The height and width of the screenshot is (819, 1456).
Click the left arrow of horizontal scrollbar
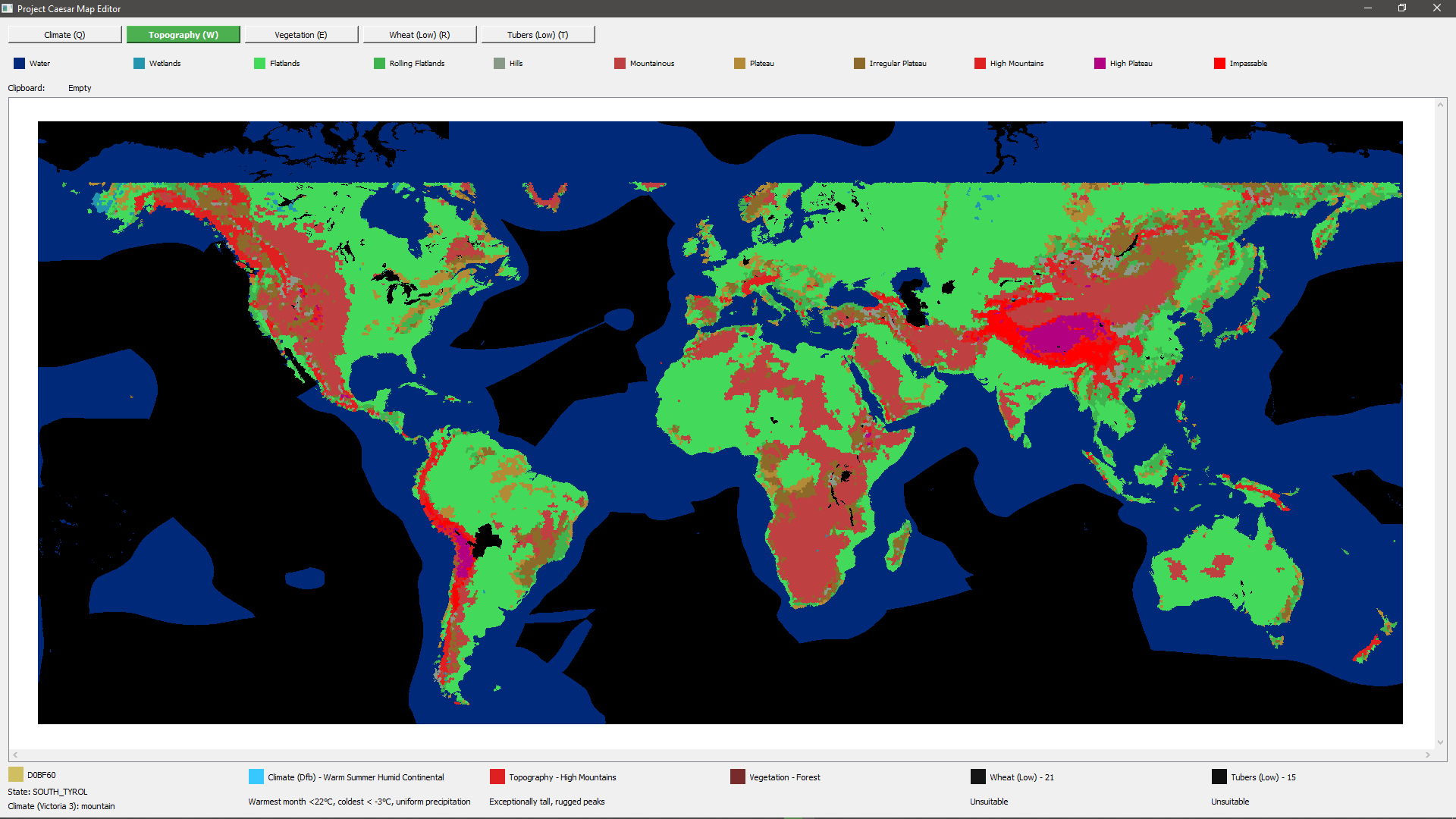tap(15, 755)
